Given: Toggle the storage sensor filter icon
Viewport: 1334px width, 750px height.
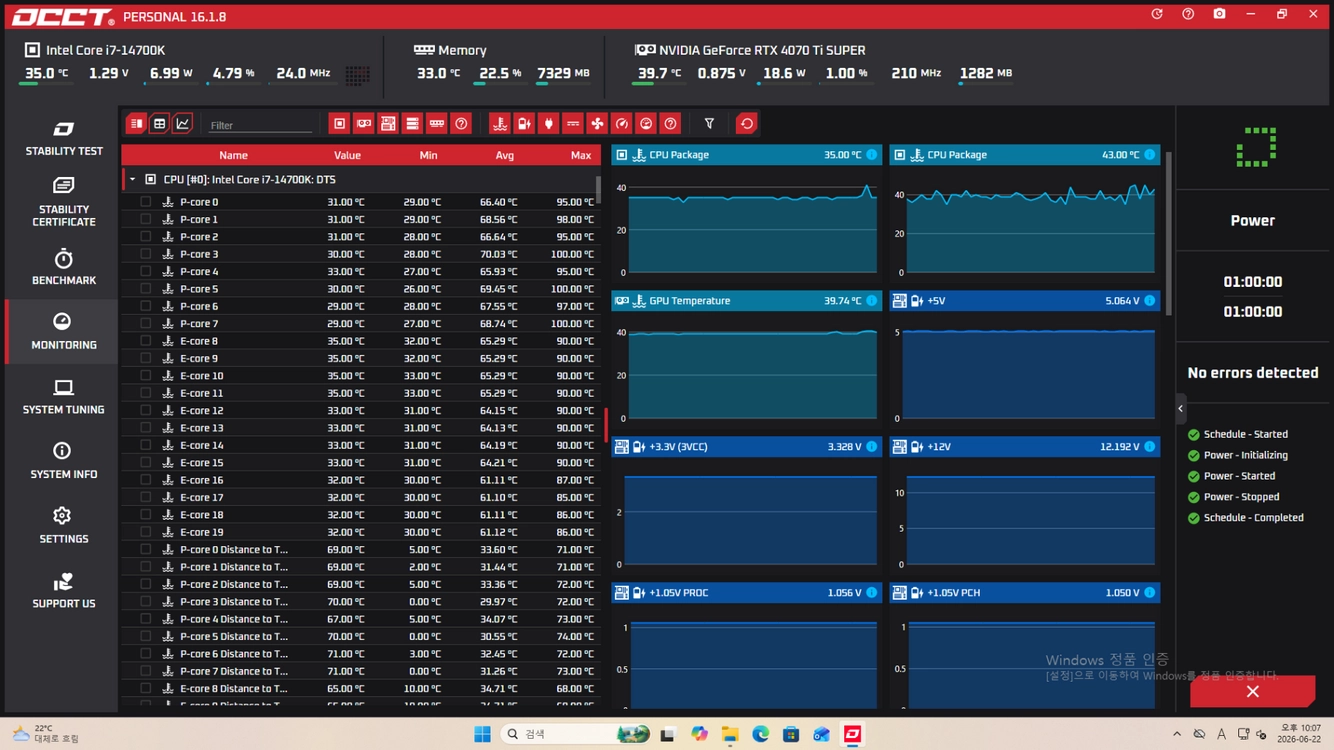Looking at the screenshot, I should [412, 124].
